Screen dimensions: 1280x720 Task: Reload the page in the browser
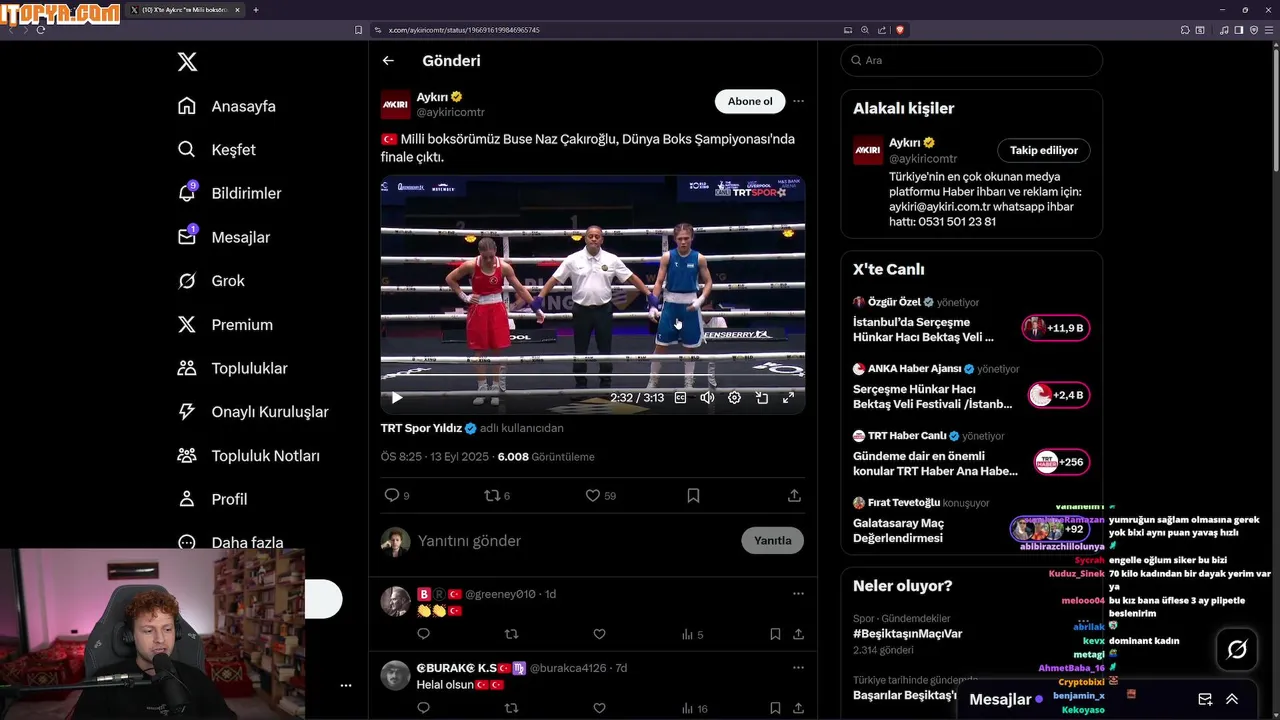tap(41, 30)
